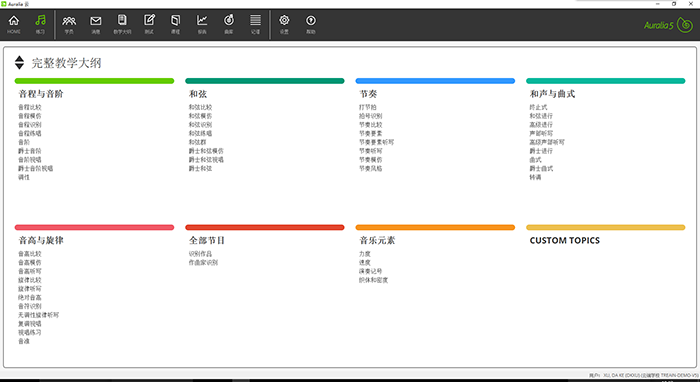Image resolution: width=700 pixels, height=382 pixels.
Task: Expand the 完整教学大纲 syllabus selector arrows
Action: [19, 62]
